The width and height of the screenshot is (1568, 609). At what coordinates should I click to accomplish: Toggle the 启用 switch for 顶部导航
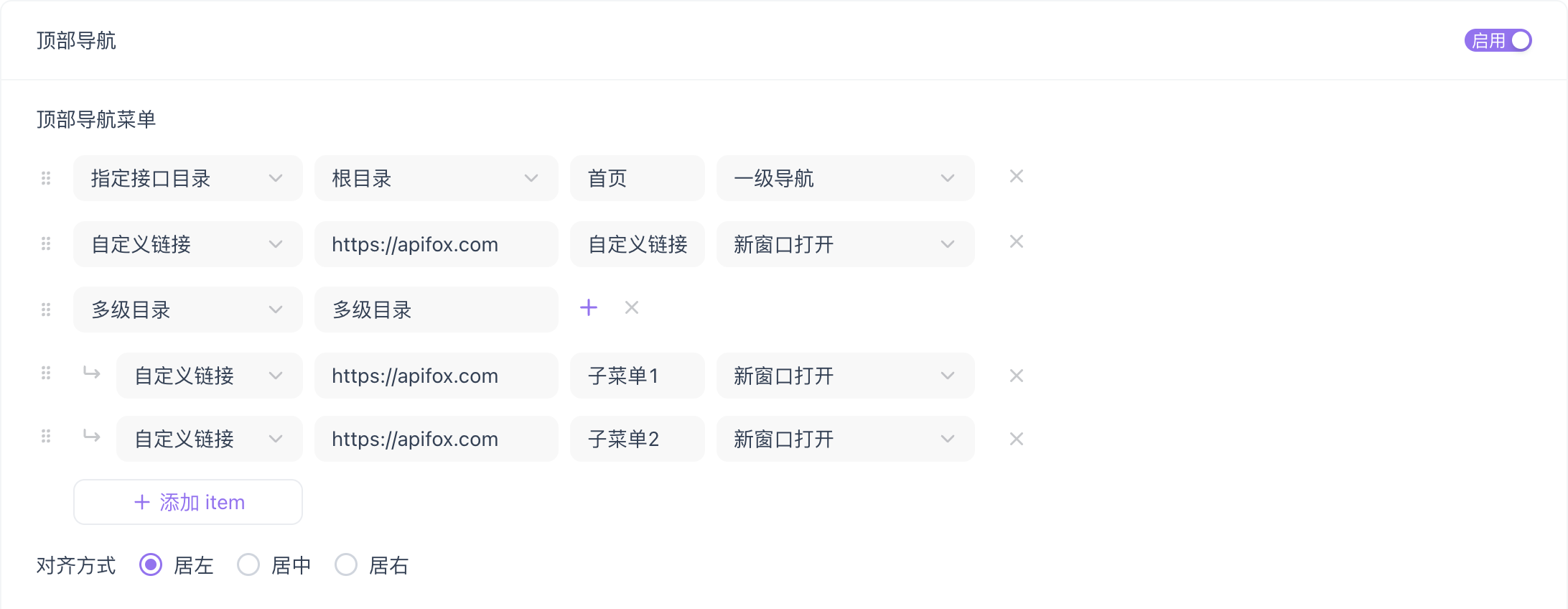coord(1498,39)
